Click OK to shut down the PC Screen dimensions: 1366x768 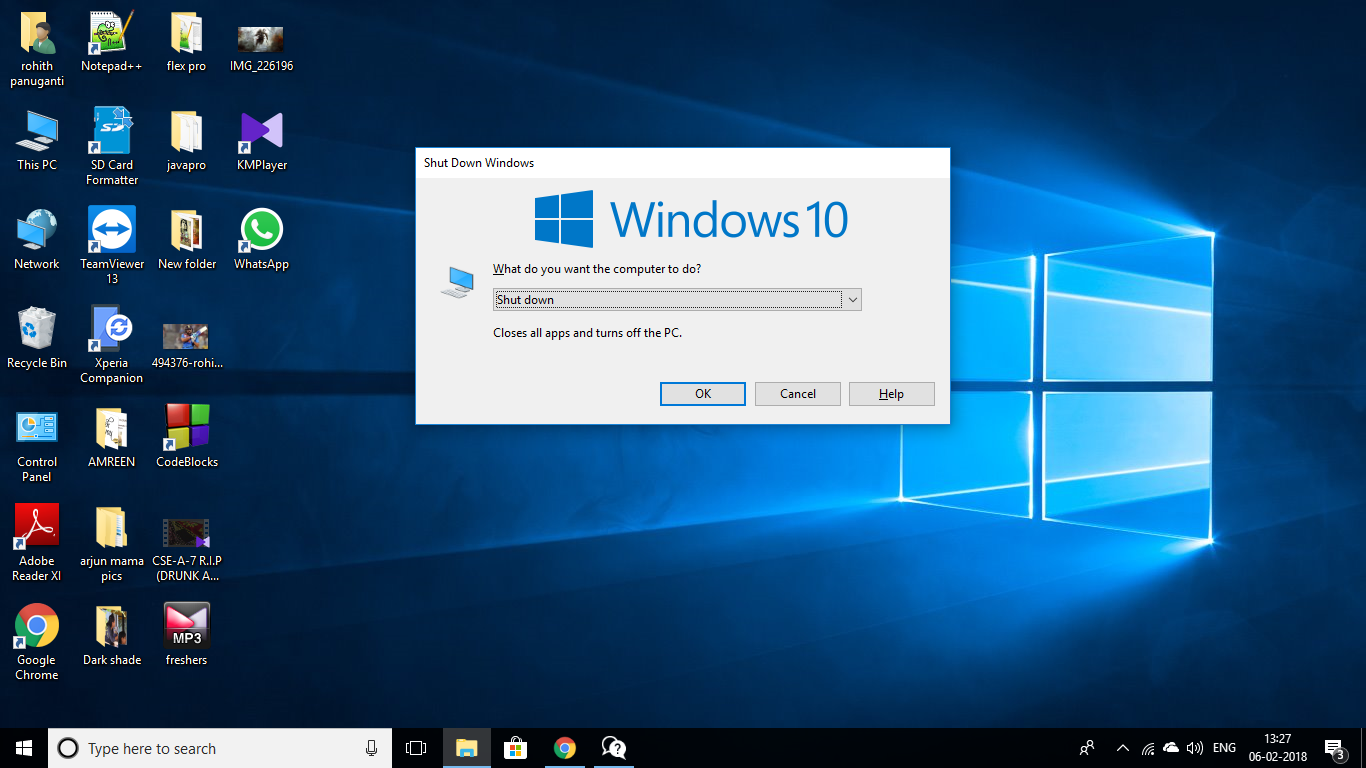coord(702,393)
